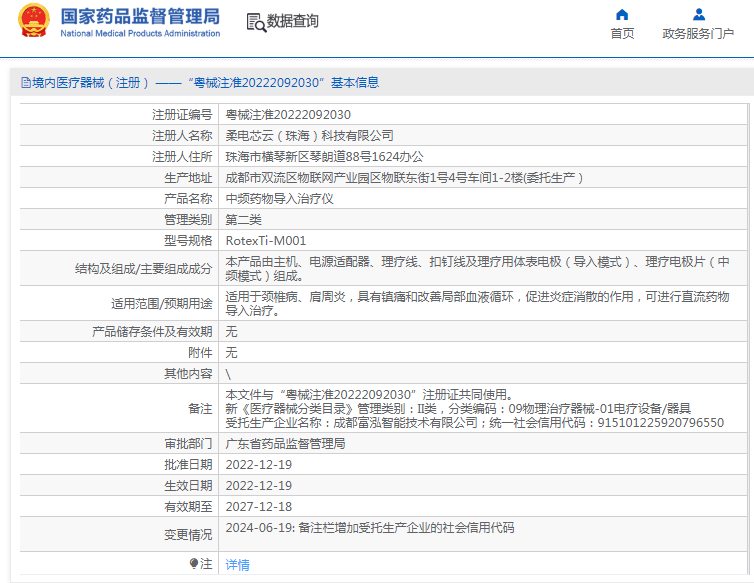Select change record dated 2024-06-19
This screenshot has width=754, height=583.
point(370,528)
